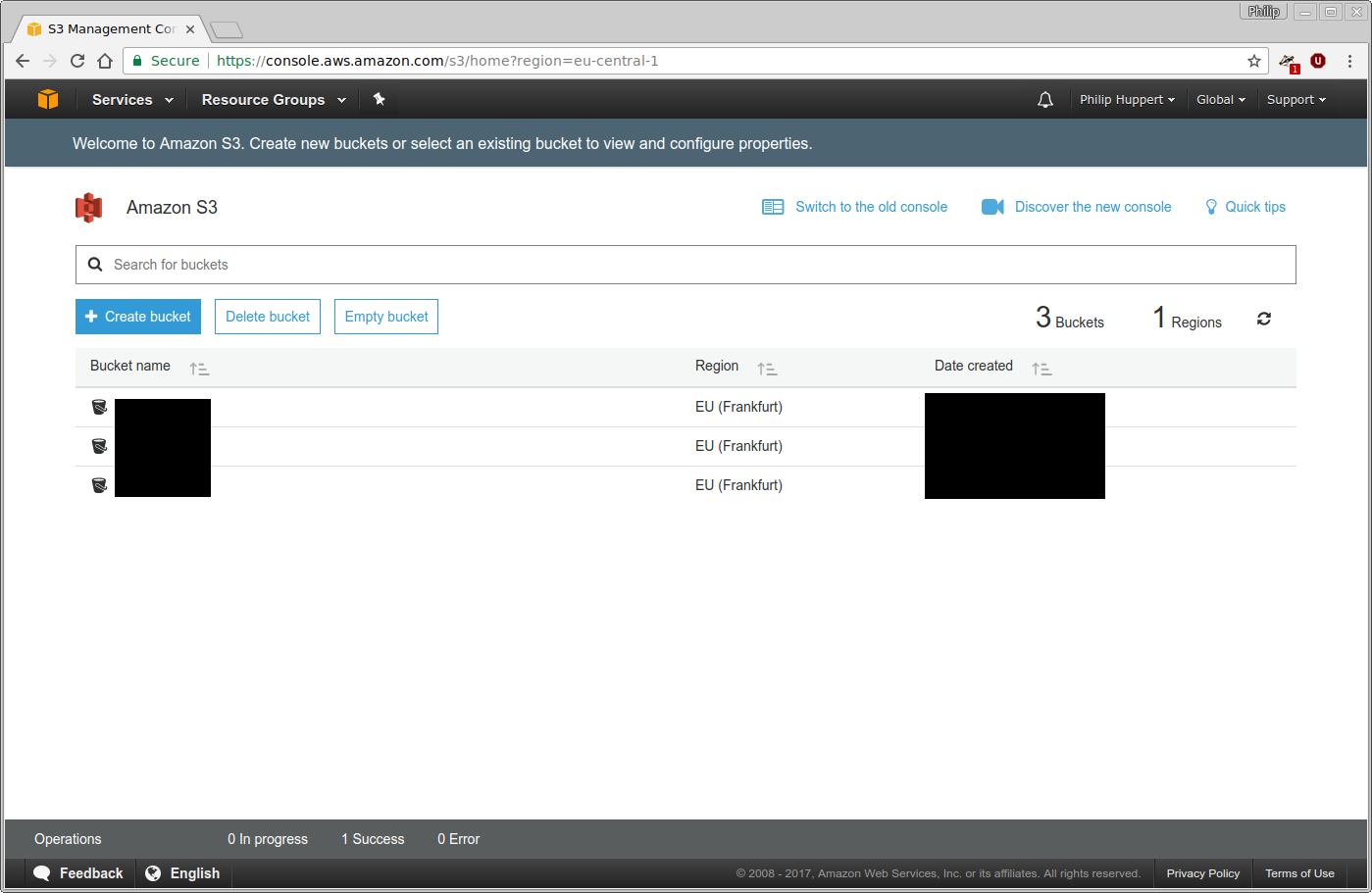Click the Create bucket button

(138, 317)
